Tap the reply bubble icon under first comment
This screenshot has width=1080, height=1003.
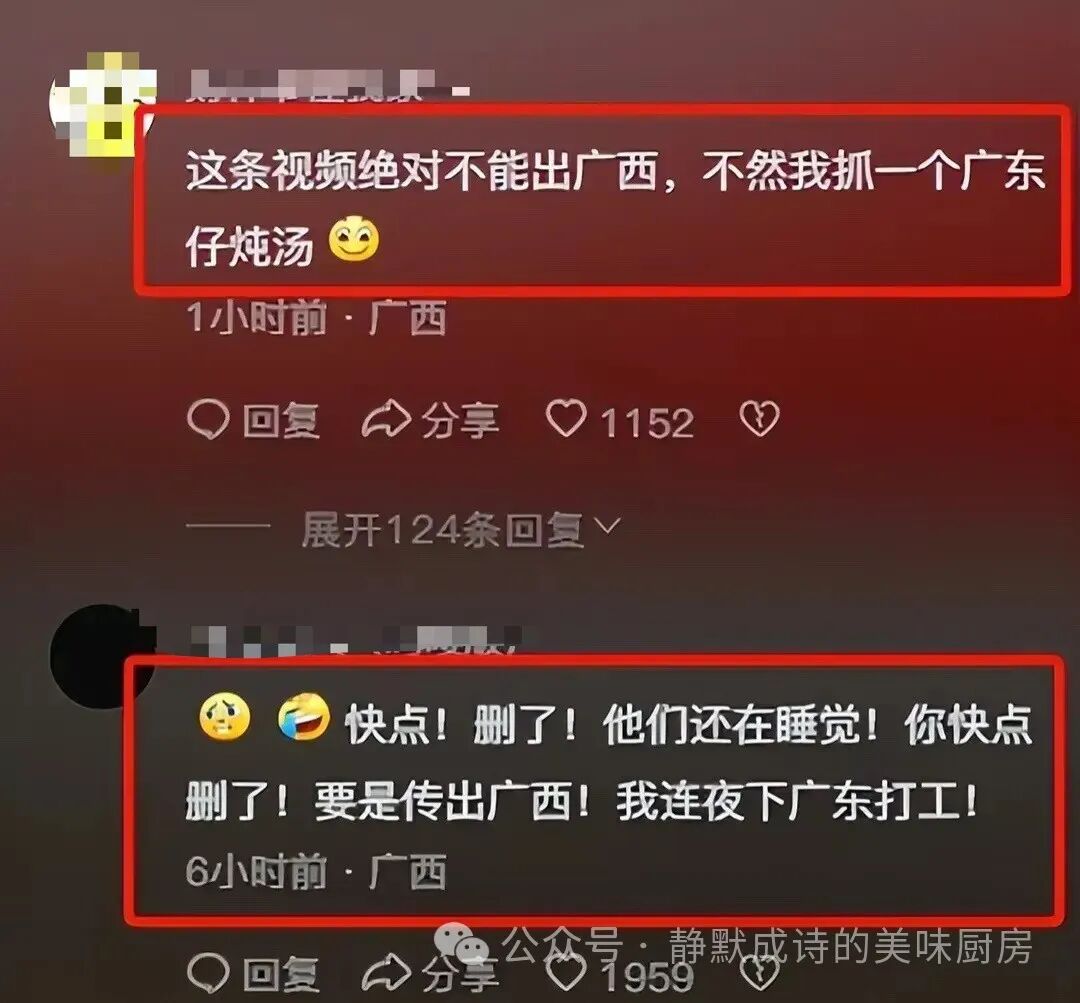click(x=207, y=419)
